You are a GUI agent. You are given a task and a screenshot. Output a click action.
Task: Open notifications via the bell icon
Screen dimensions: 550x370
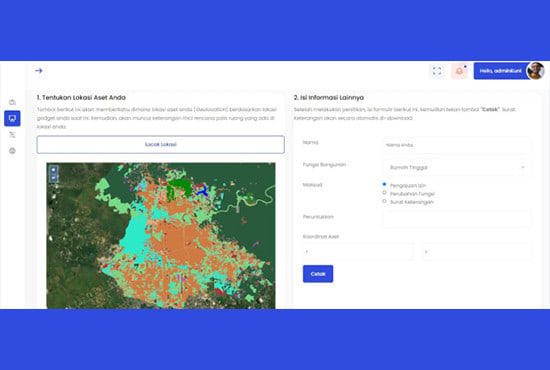click(459, 71)
